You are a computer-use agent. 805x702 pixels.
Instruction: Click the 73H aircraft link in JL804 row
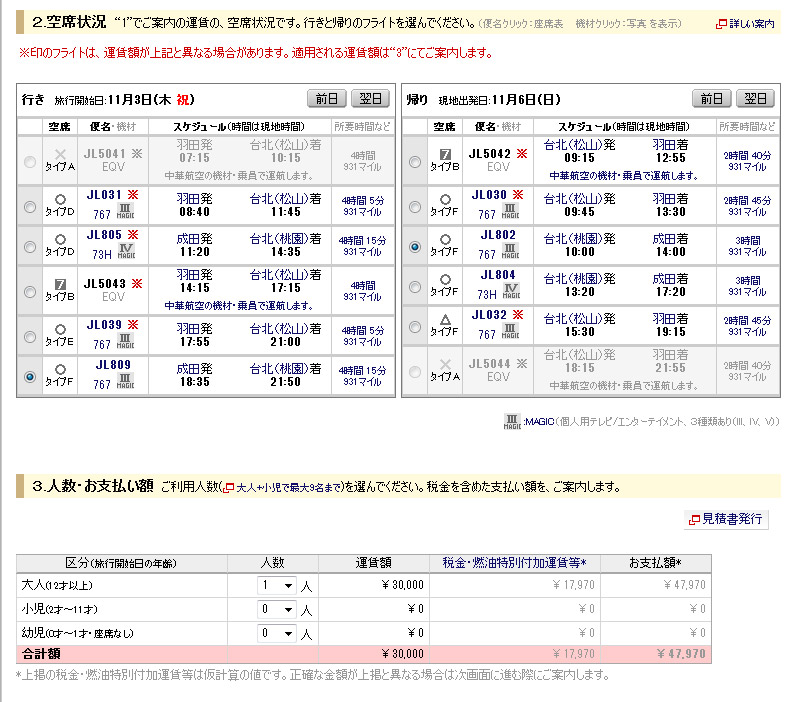click(x=487, y=294)
